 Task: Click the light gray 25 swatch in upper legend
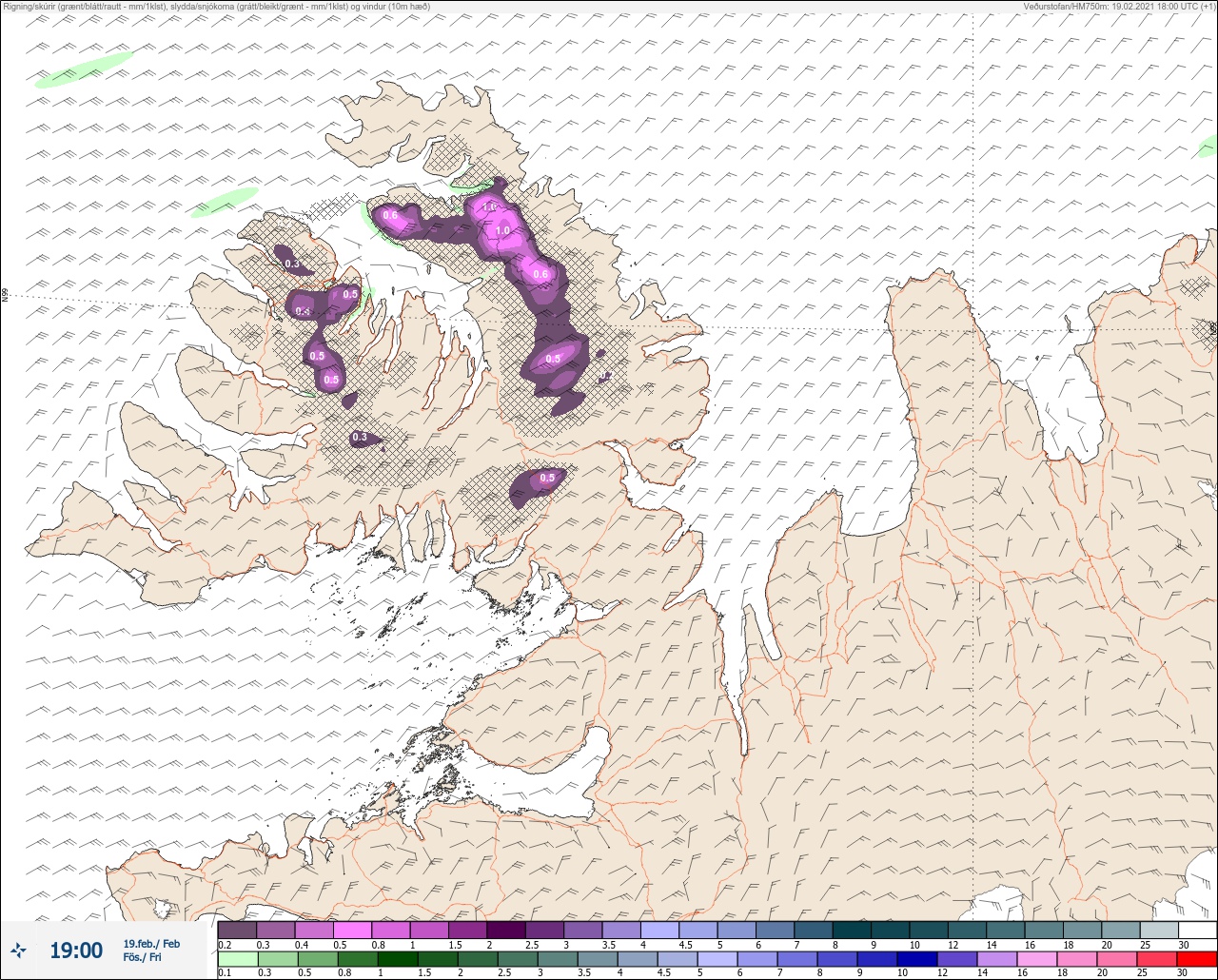point(1158,930)
